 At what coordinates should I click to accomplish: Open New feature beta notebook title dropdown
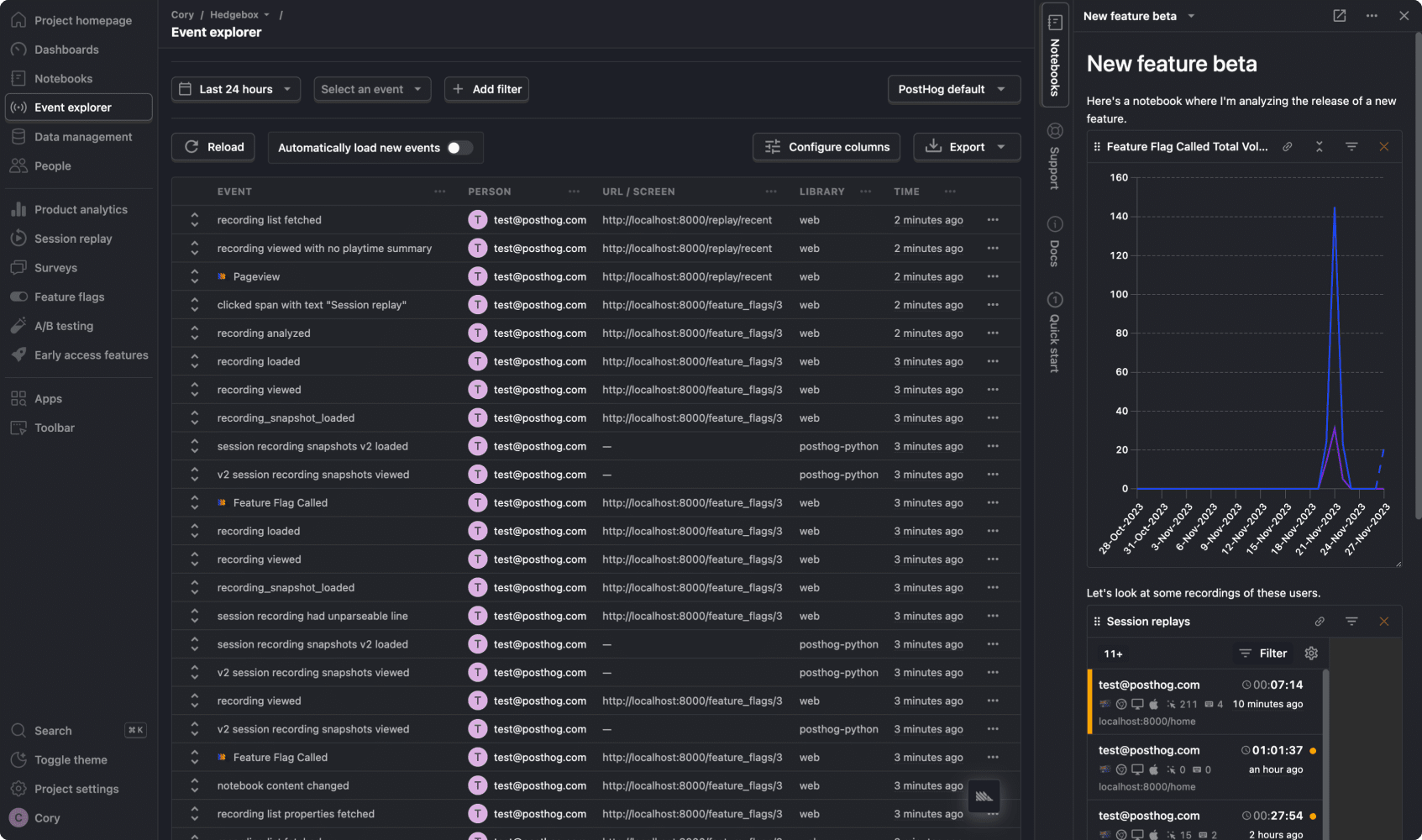pyautogui.click(x=1139, y=16)
